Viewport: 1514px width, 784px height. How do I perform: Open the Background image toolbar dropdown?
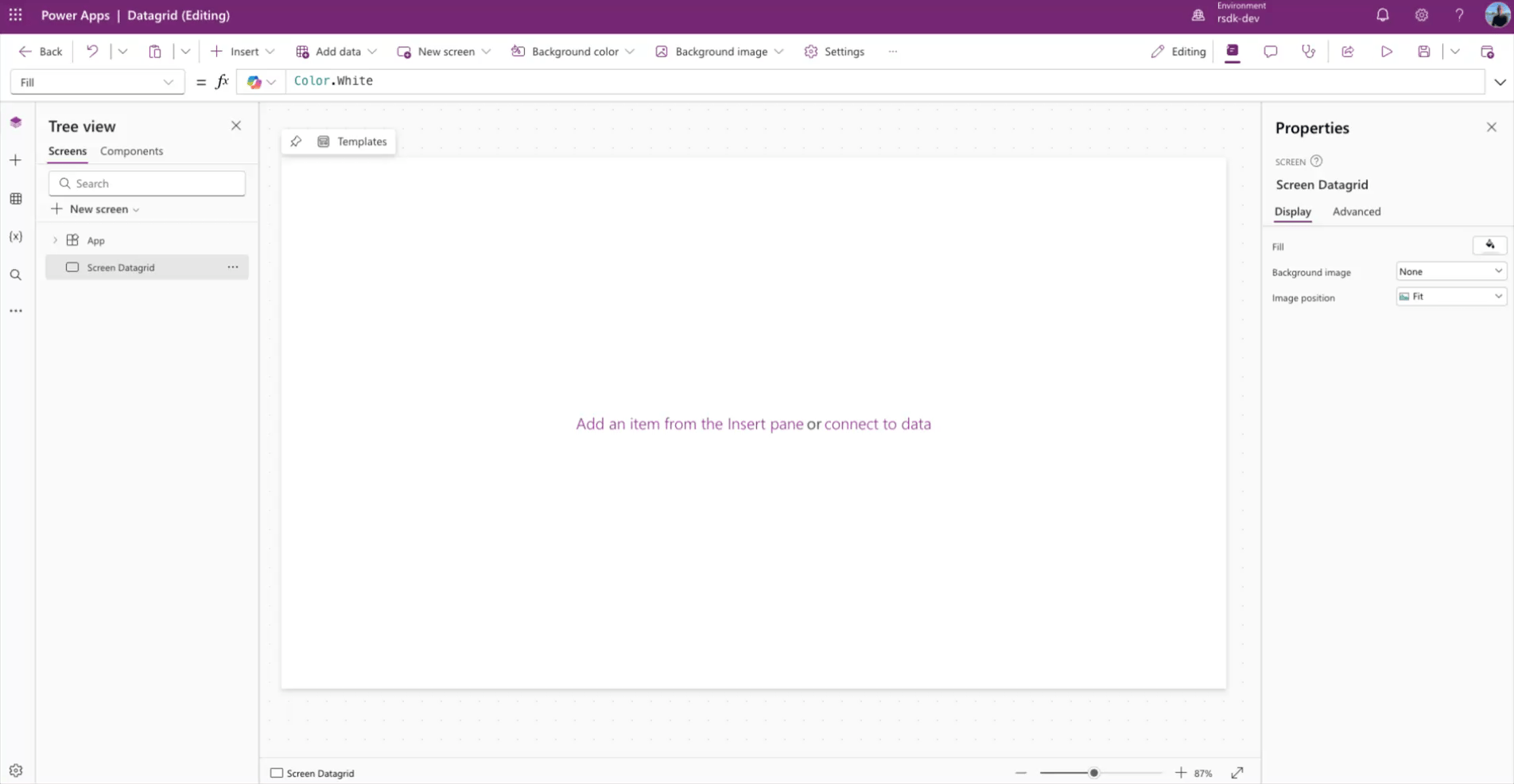(x=720, y=52)
